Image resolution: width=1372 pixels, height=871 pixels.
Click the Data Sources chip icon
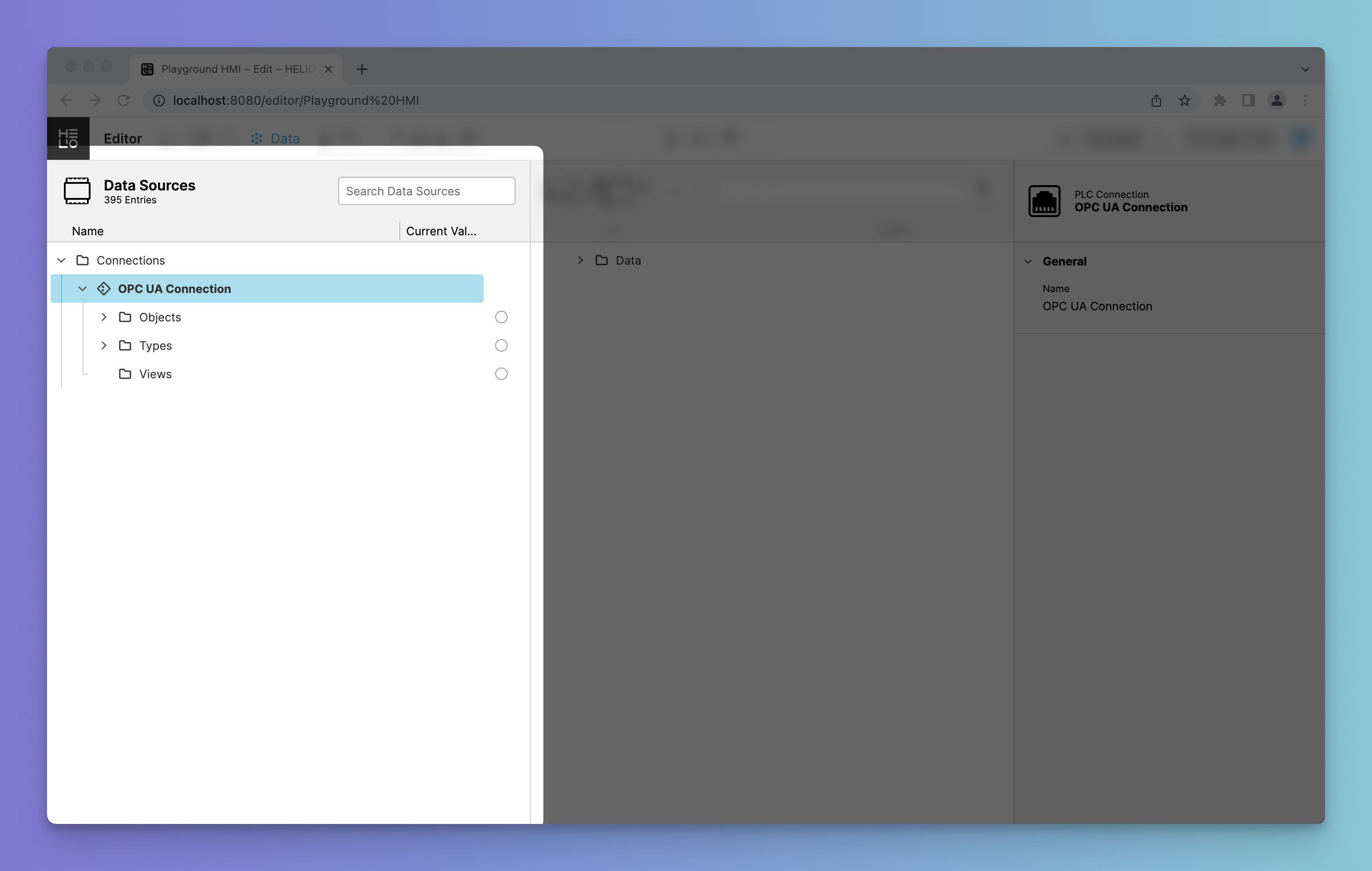pyautogui.click(x=77, y=191)
